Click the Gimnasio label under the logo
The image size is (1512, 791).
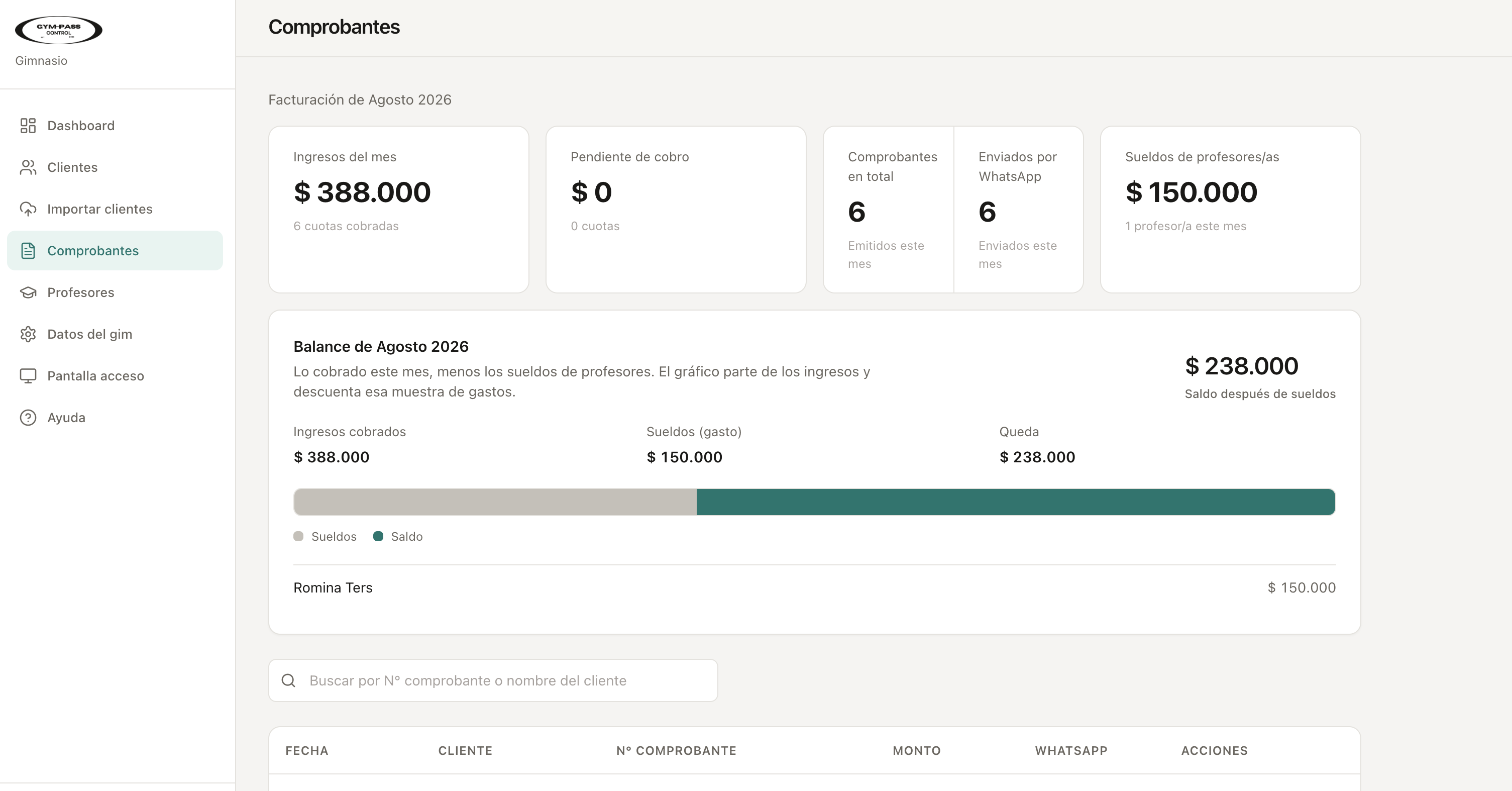coord(41,61)
